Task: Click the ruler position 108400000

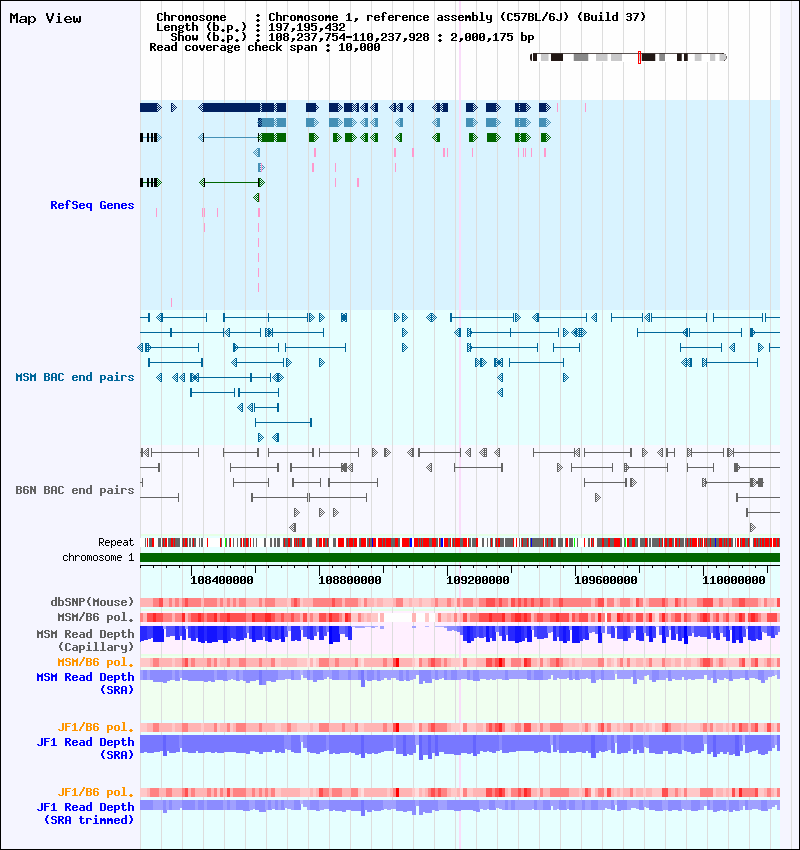Action: point(222,580)
